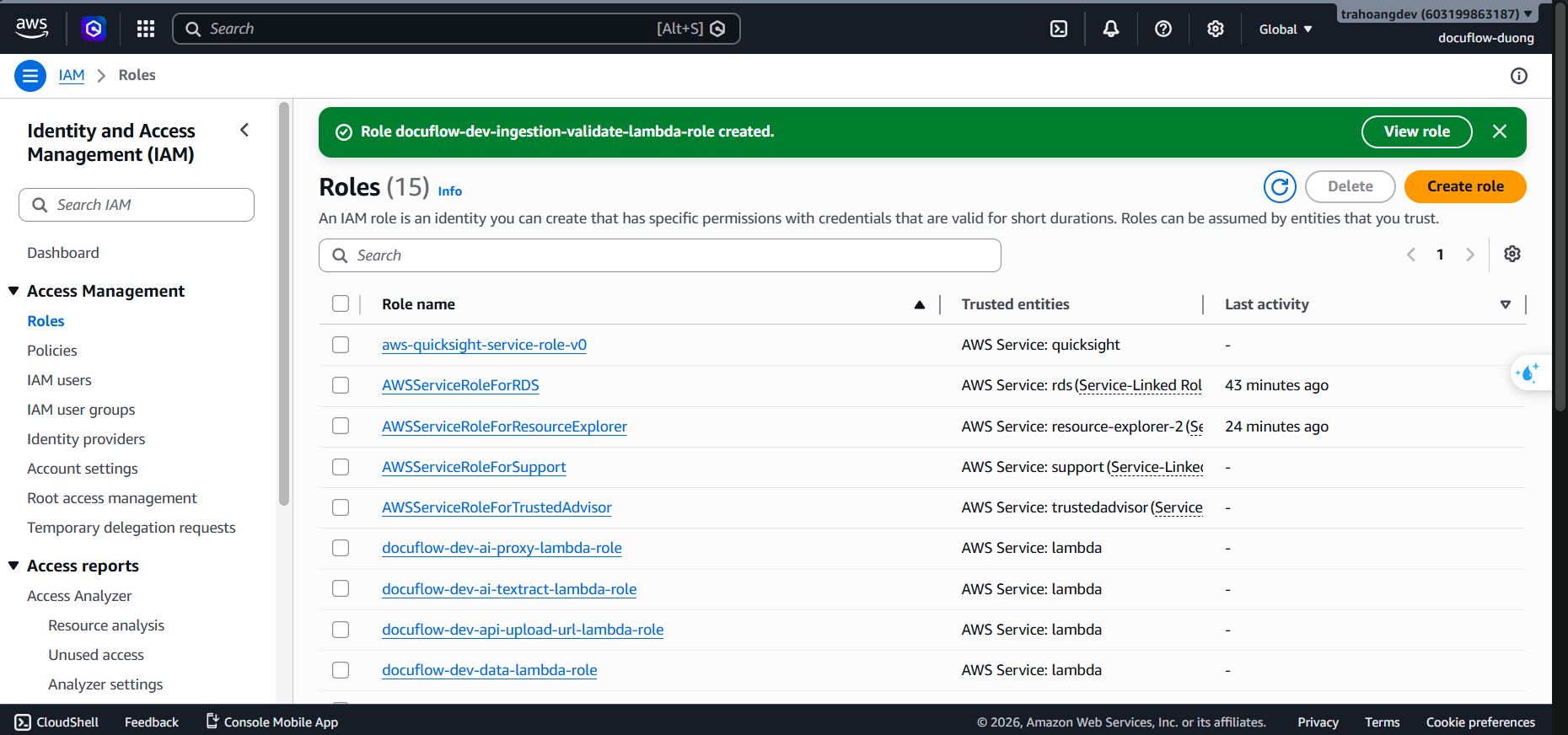This screenshot has height=735, width=1568.
Task: Open the info panel icon
Action: click(x=1519, y=76)
